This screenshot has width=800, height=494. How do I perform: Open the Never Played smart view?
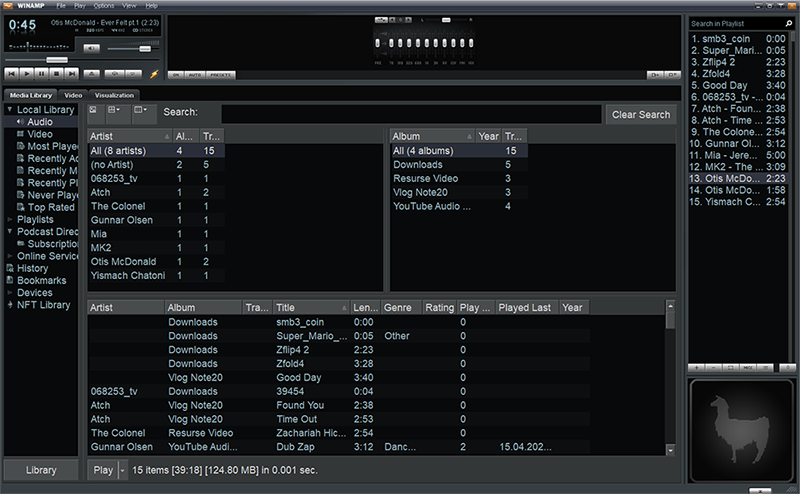pyautogui.click(x=47, y=195)
